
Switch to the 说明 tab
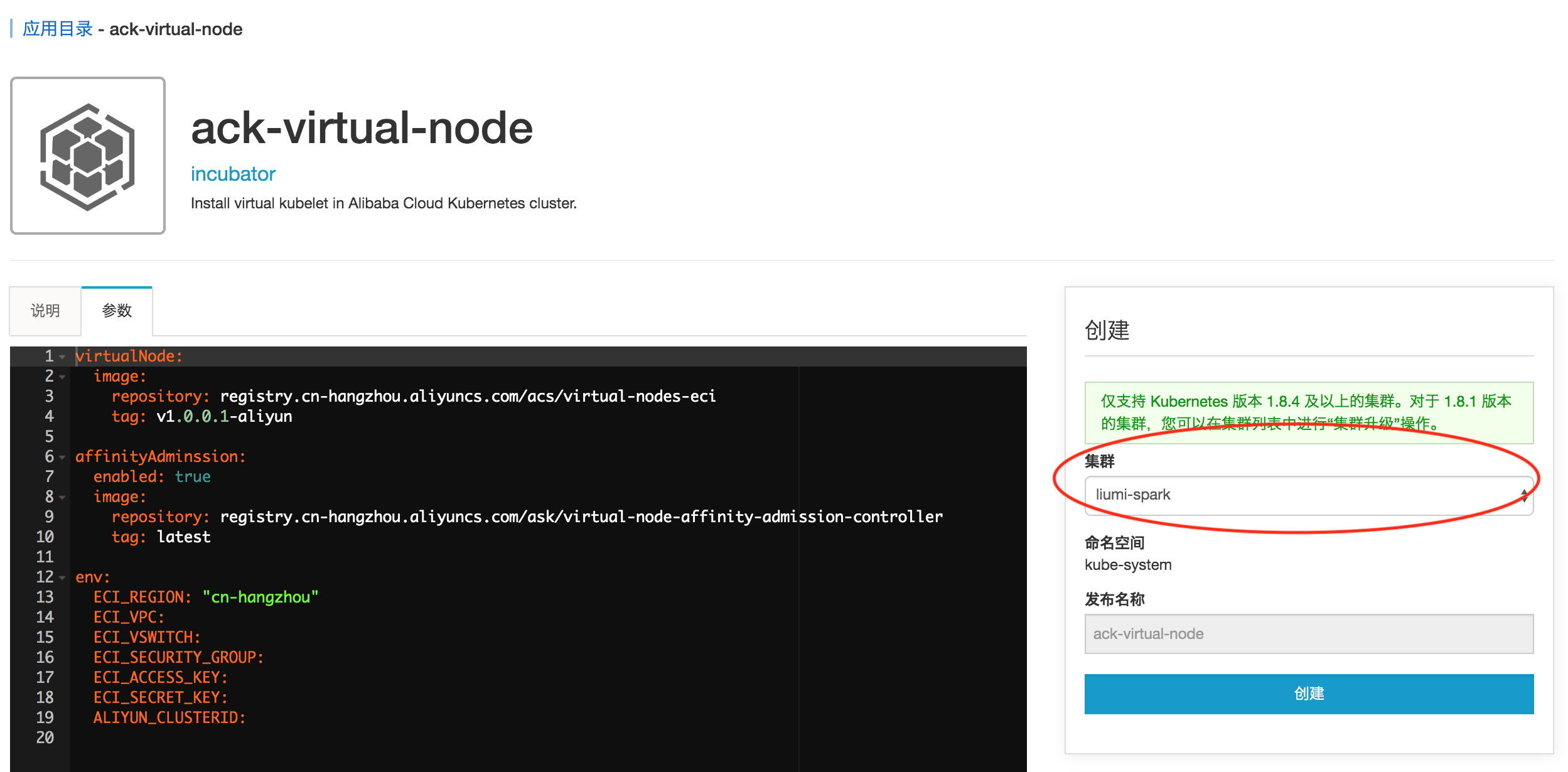(x=45, y=311)
